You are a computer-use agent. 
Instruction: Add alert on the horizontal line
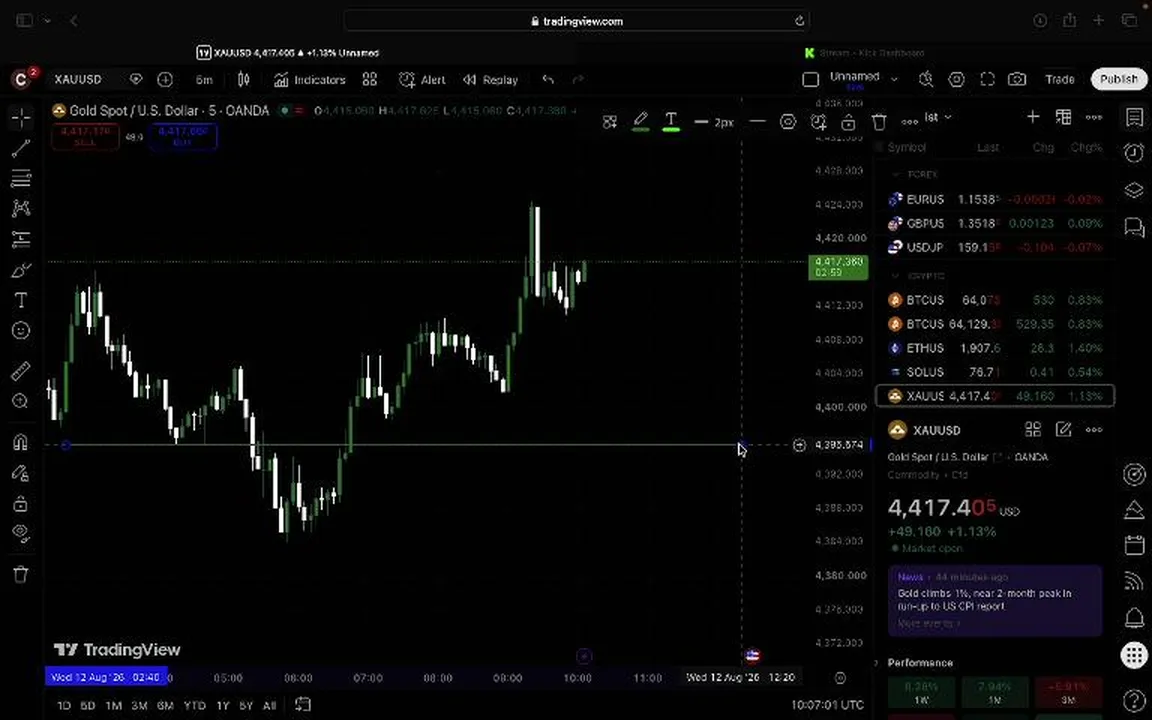click(x=818, y=122)
